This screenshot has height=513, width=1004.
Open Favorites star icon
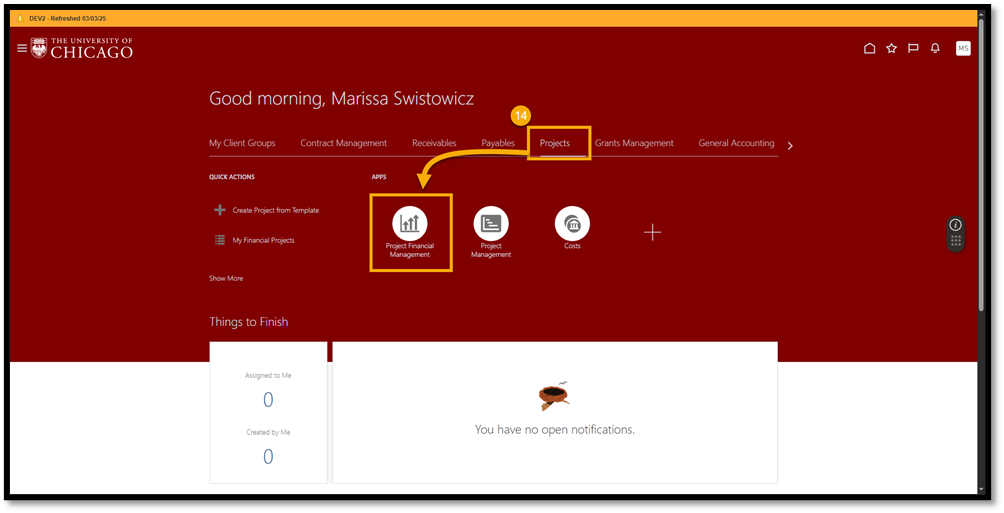tap(891, 48)
